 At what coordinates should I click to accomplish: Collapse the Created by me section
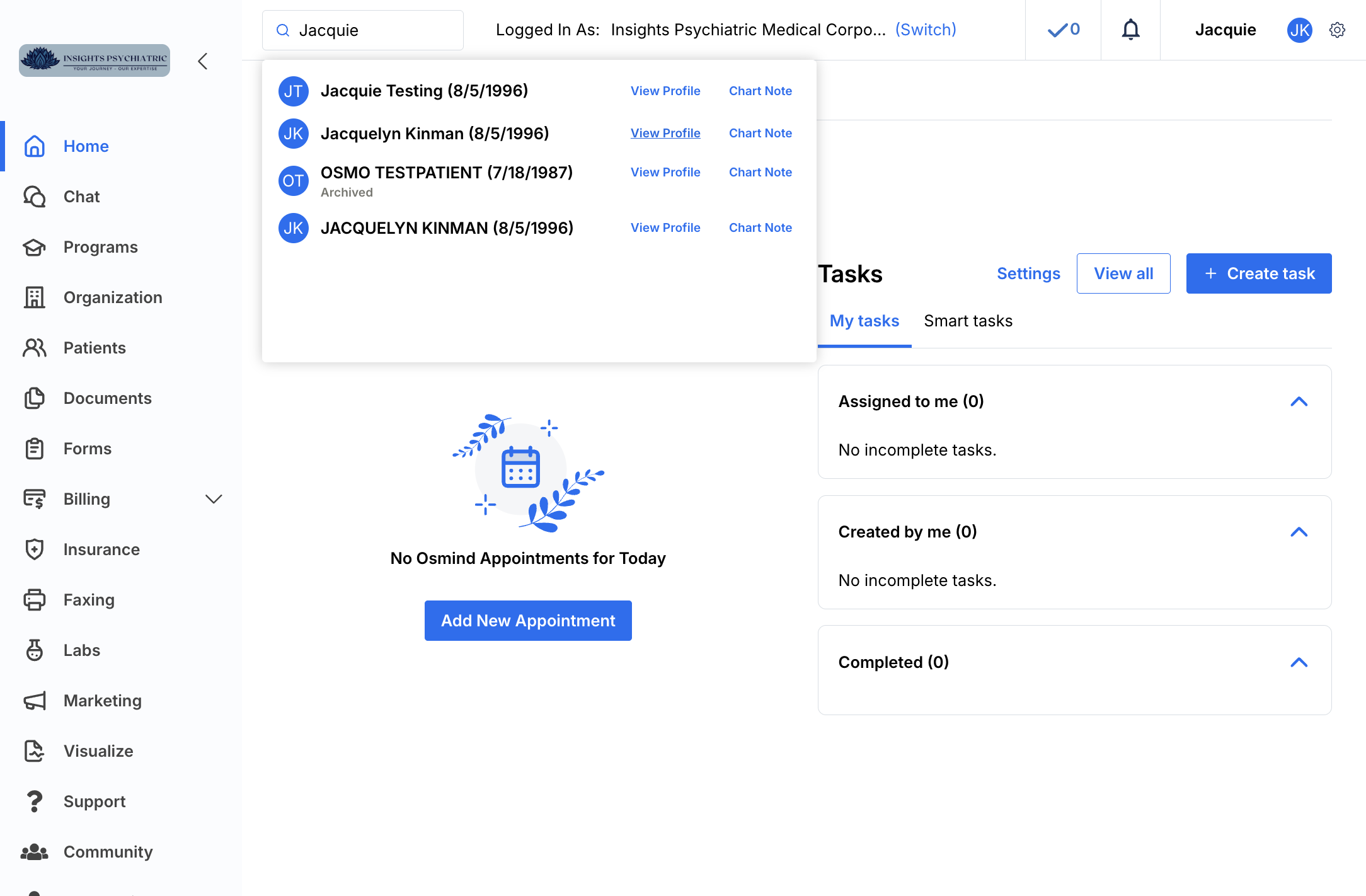(x=1299, y=532)
